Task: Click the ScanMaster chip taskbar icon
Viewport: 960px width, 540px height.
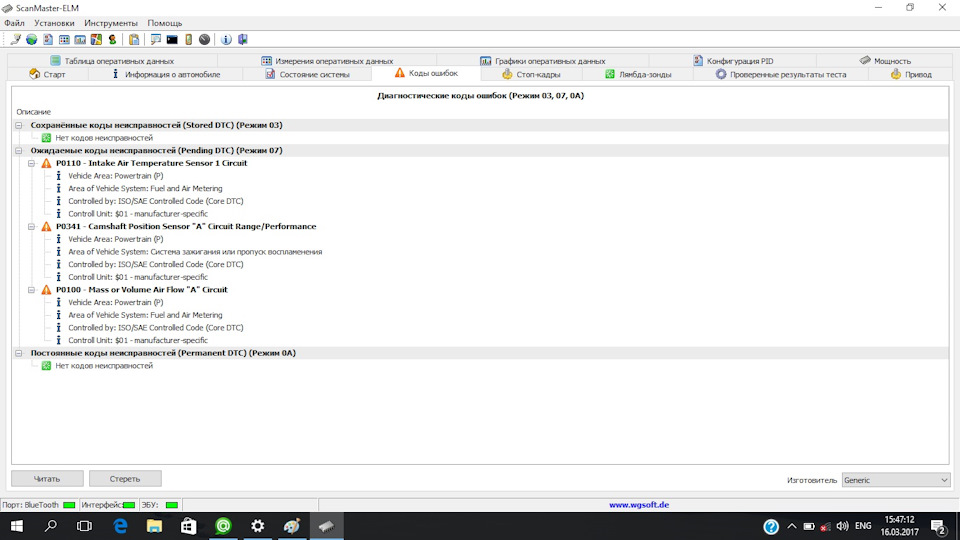Action: pyautogui.click(x=326, y=526)
